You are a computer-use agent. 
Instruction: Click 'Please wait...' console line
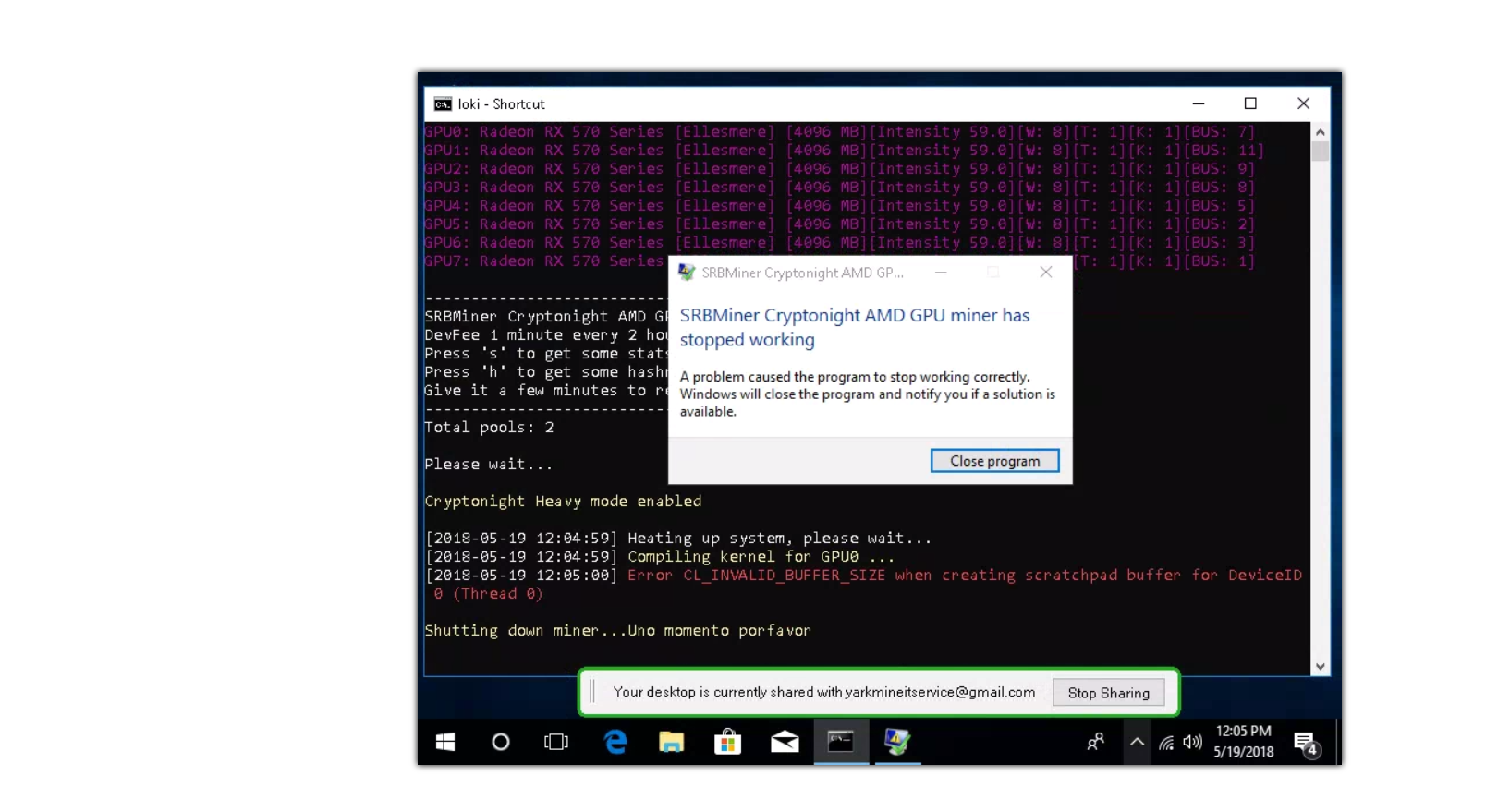click(489, 465)
